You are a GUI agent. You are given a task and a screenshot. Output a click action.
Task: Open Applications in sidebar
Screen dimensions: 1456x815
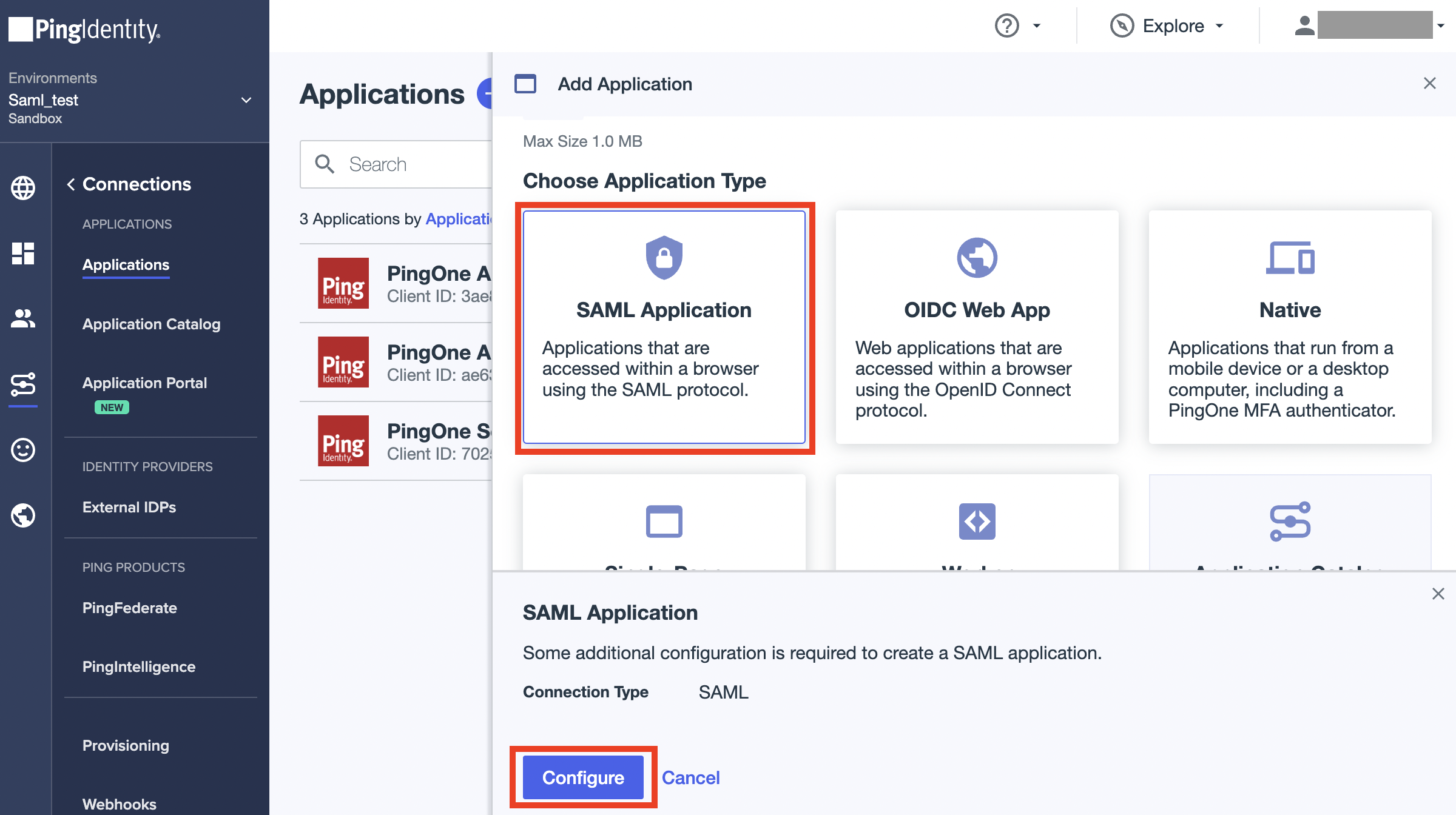[126, 265]
